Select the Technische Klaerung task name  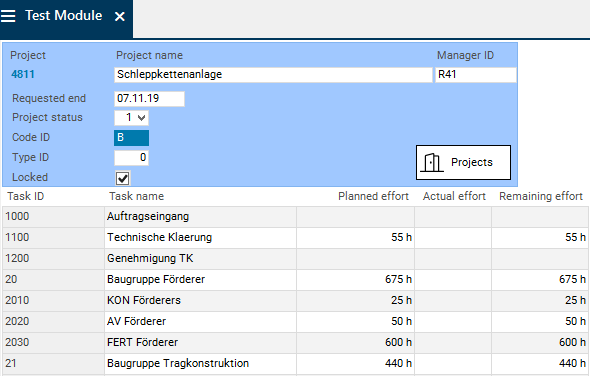click(201, 238)
